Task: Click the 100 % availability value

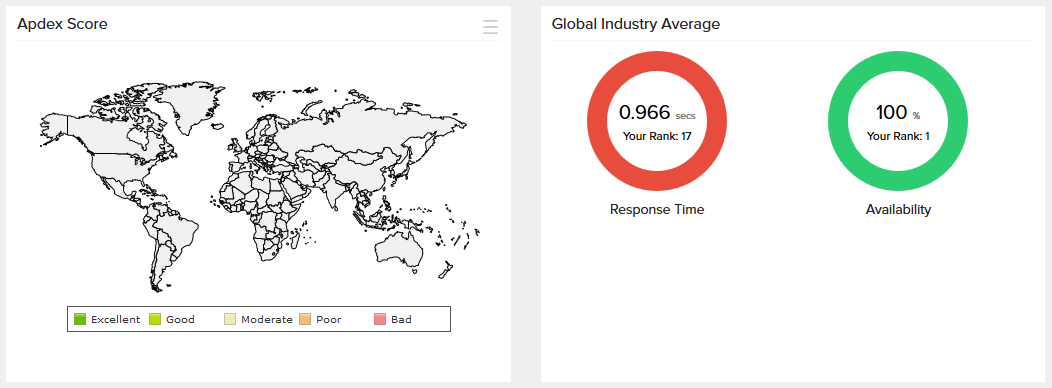Action: (x=898, y=113)
